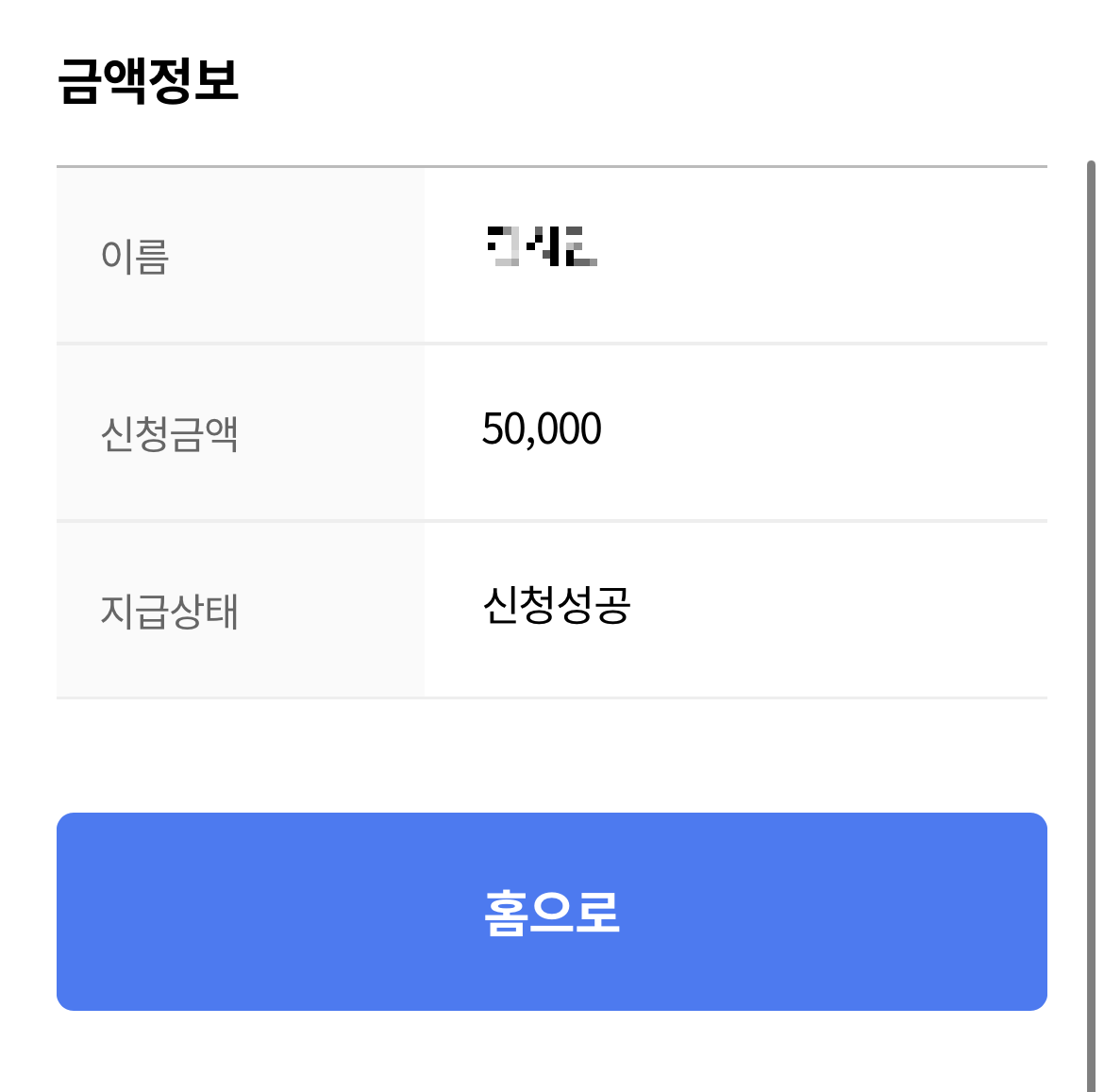The width and height of the screenshot is (1104, 1092).
Task: Select the 이름 row label
Action: (x=131, y=255)
